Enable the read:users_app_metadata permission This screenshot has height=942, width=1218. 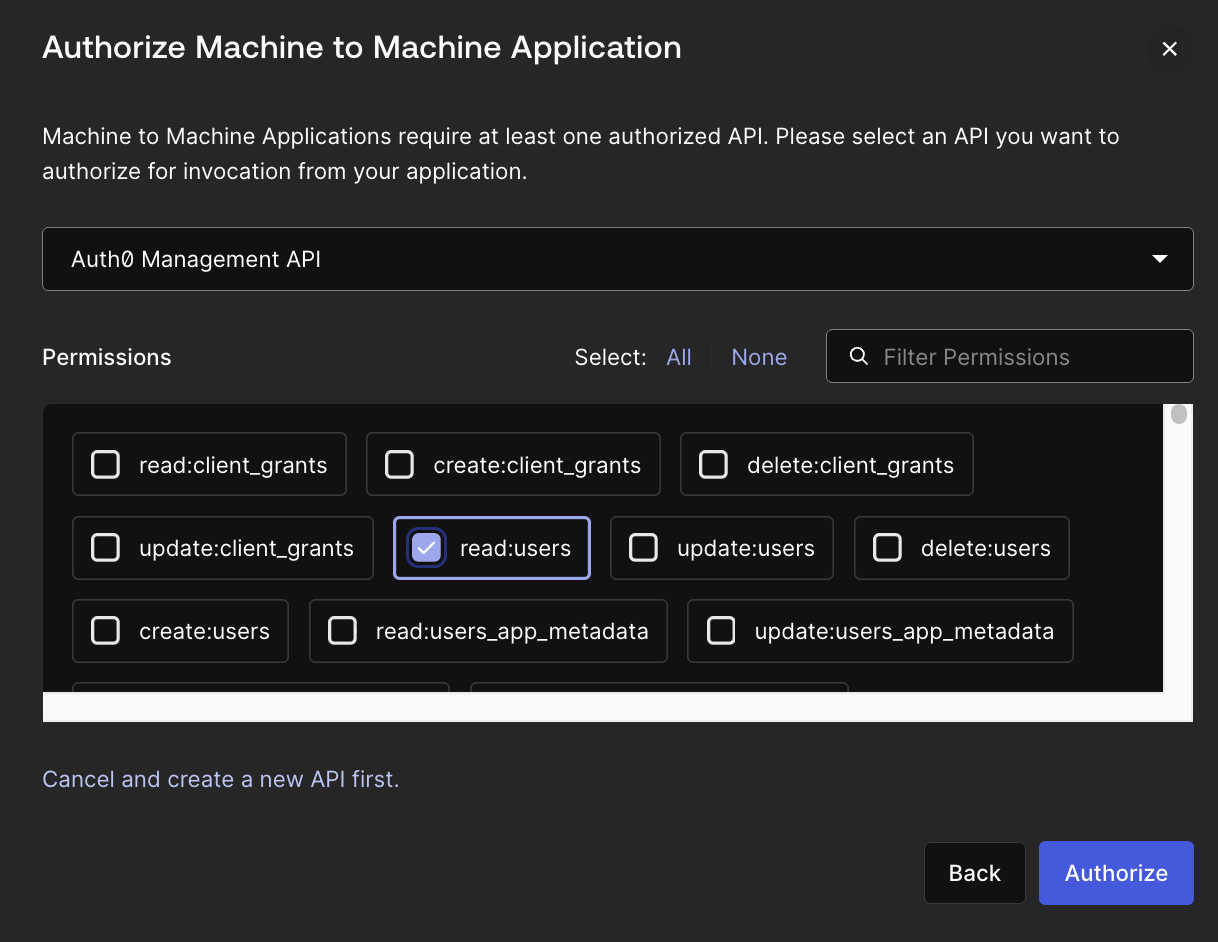[x=343, y=631]
